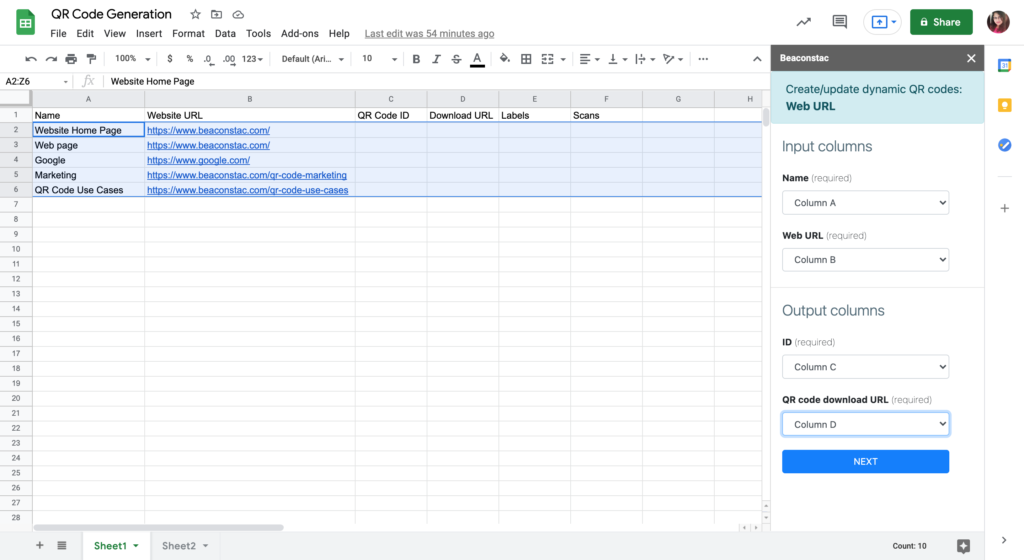This screenshot has width=1024, height=560.
Task: Open the font size 10 dropdown
Action: [379, 59]
